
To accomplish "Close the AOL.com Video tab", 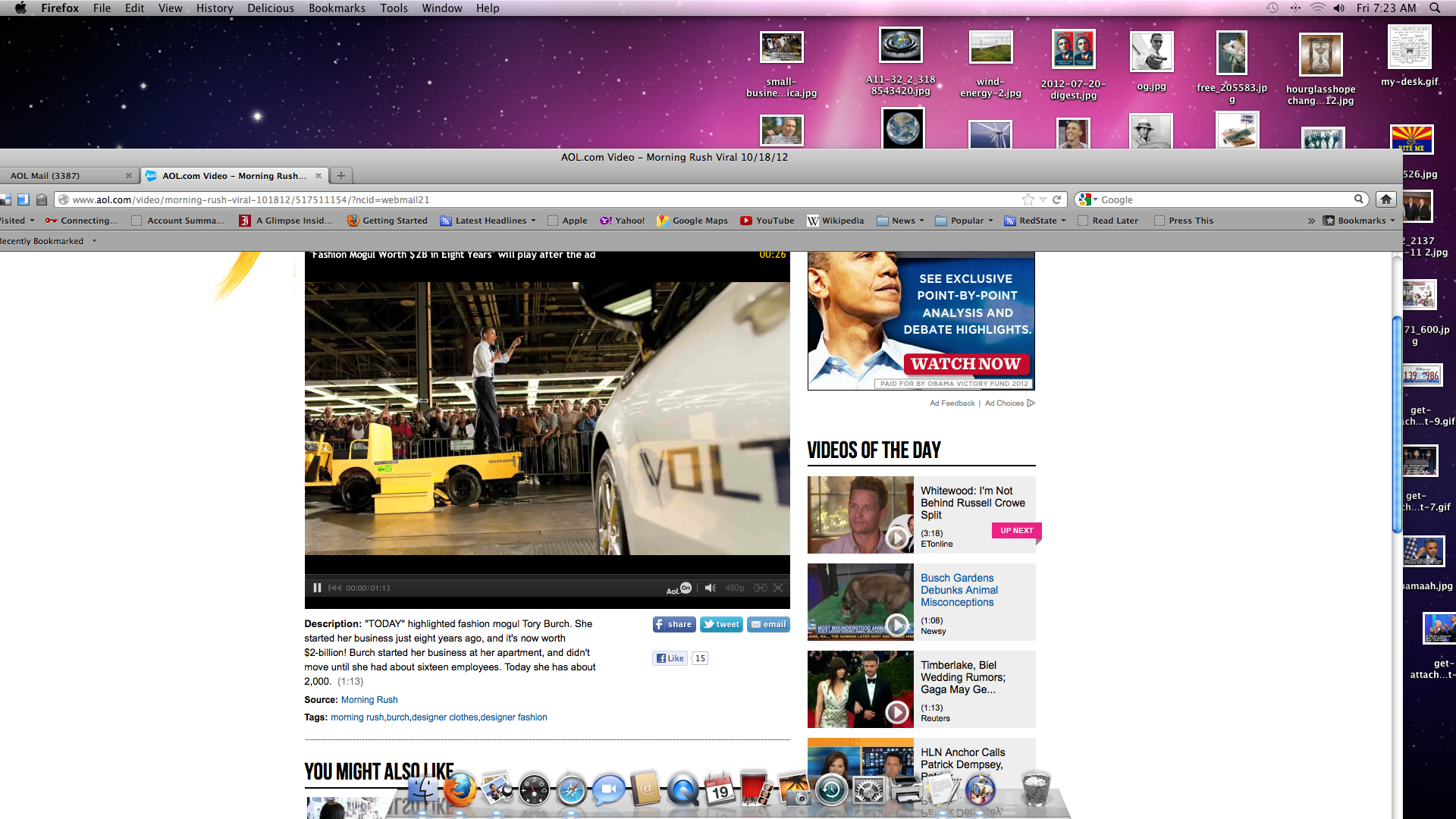I will point(318,176).
